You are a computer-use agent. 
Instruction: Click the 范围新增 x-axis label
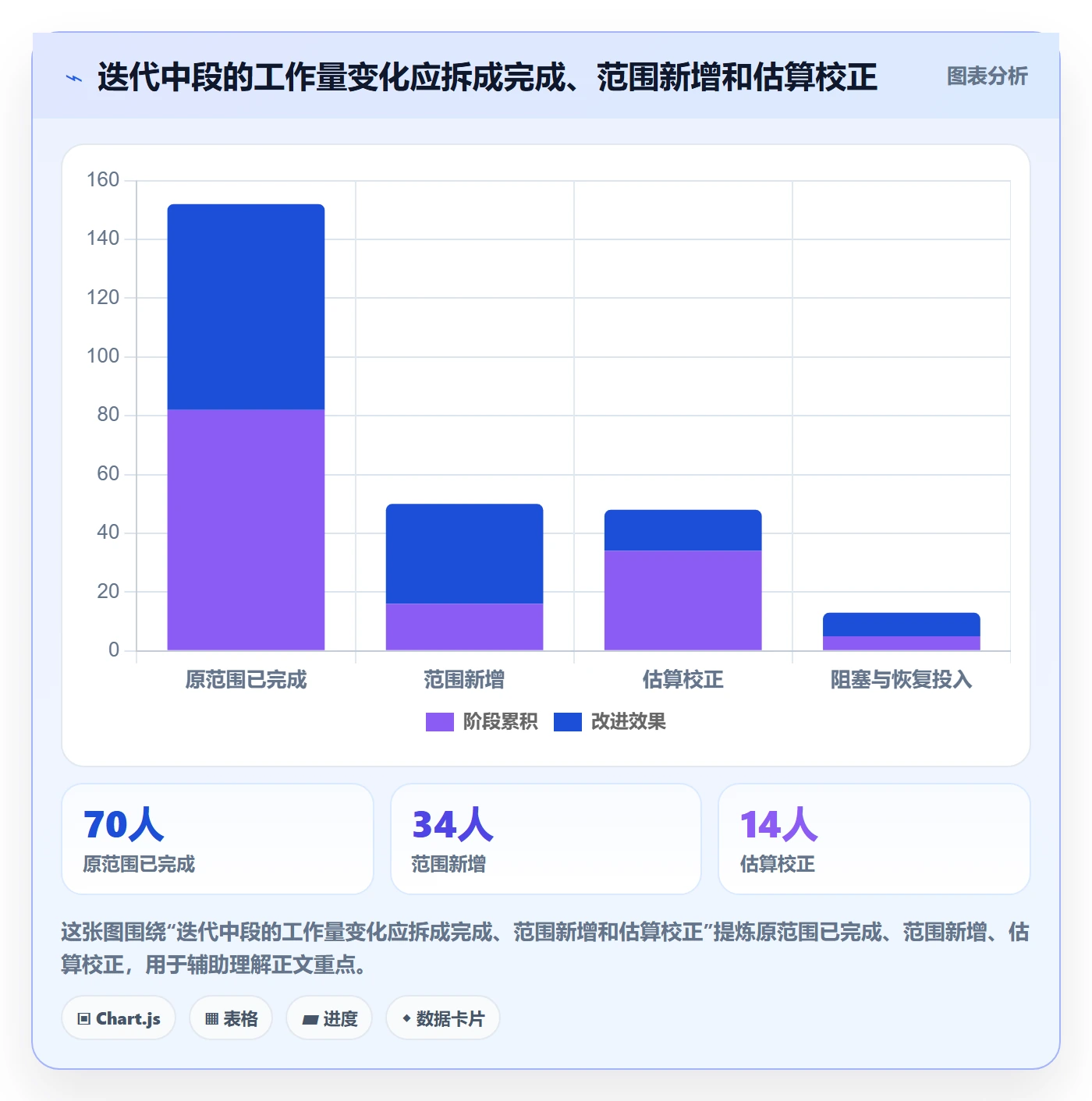point(464,680)
